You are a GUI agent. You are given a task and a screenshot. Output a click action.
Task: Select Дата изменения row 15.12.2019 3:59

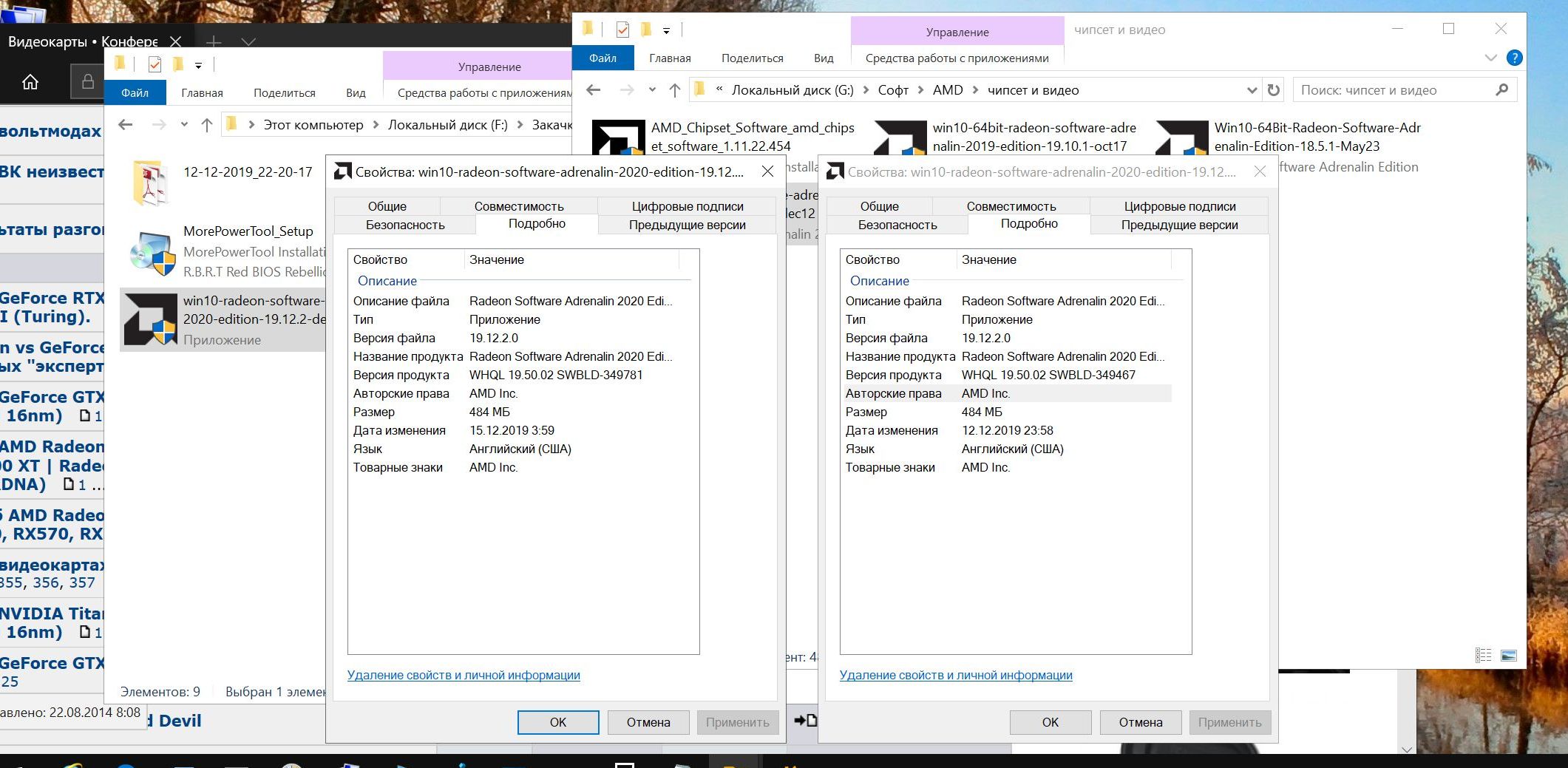515,430
